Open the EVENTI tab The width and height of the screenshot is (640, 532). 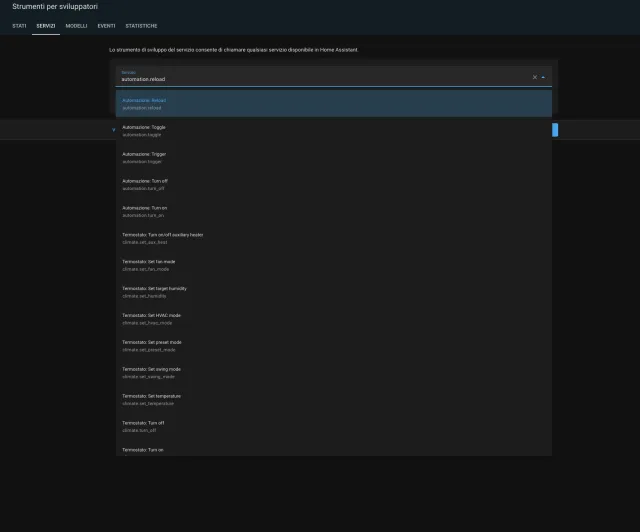click(x=106, y=25)
